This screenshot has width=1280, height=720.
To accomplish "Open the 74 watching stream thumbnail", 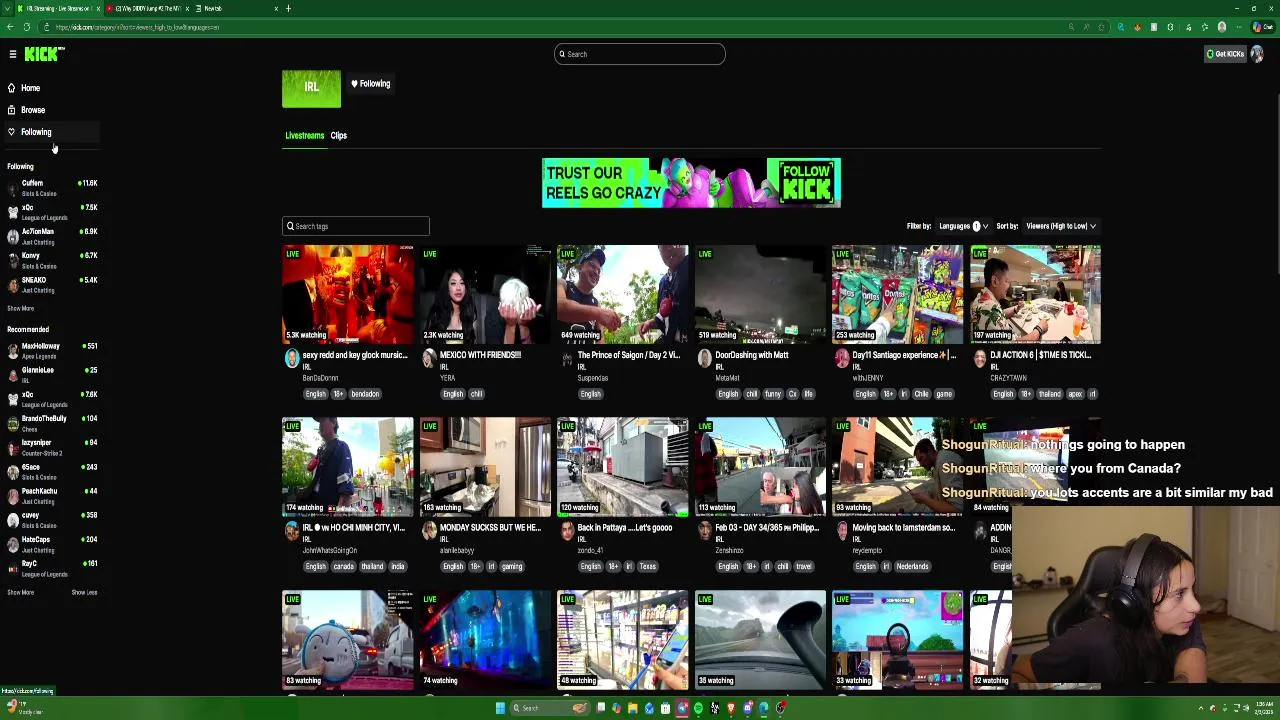I will click(485, 640).
